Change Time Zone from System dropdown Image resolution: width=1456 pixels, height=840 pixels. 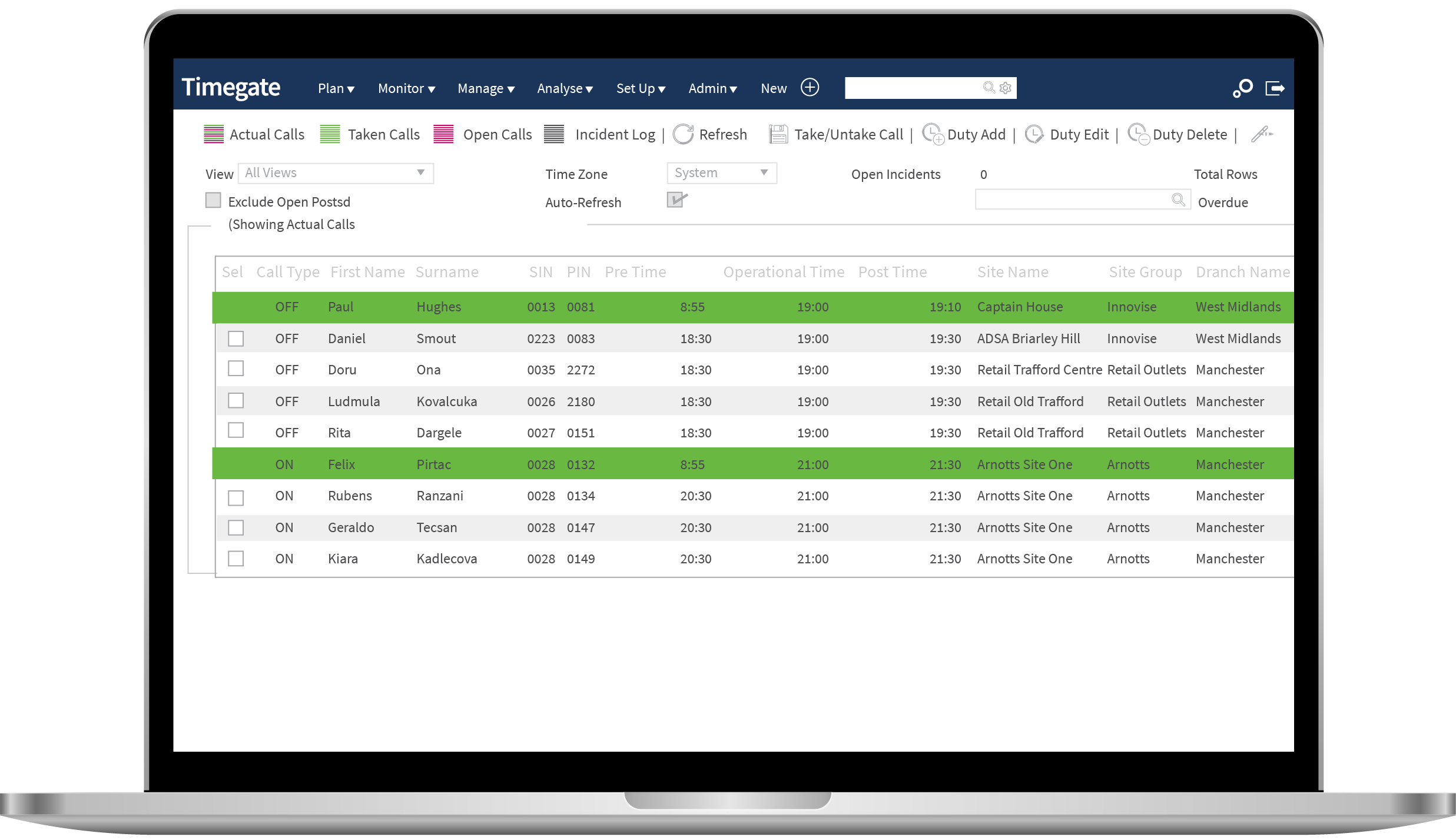(x=721, y=172)
